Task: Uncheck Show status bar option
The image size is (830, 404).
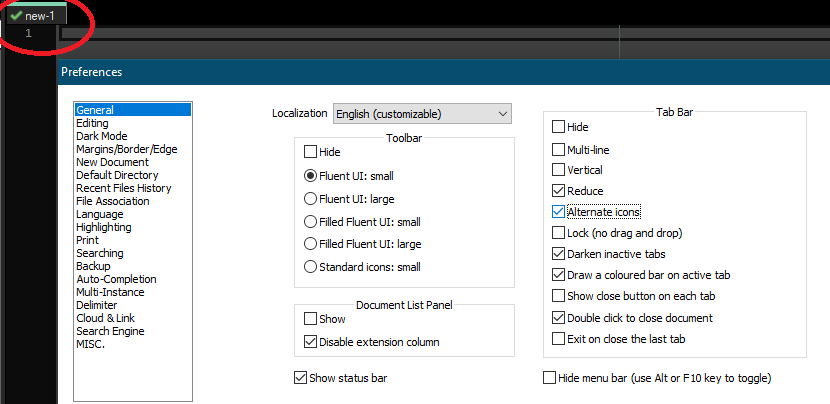Action: [x=301, y=378]
